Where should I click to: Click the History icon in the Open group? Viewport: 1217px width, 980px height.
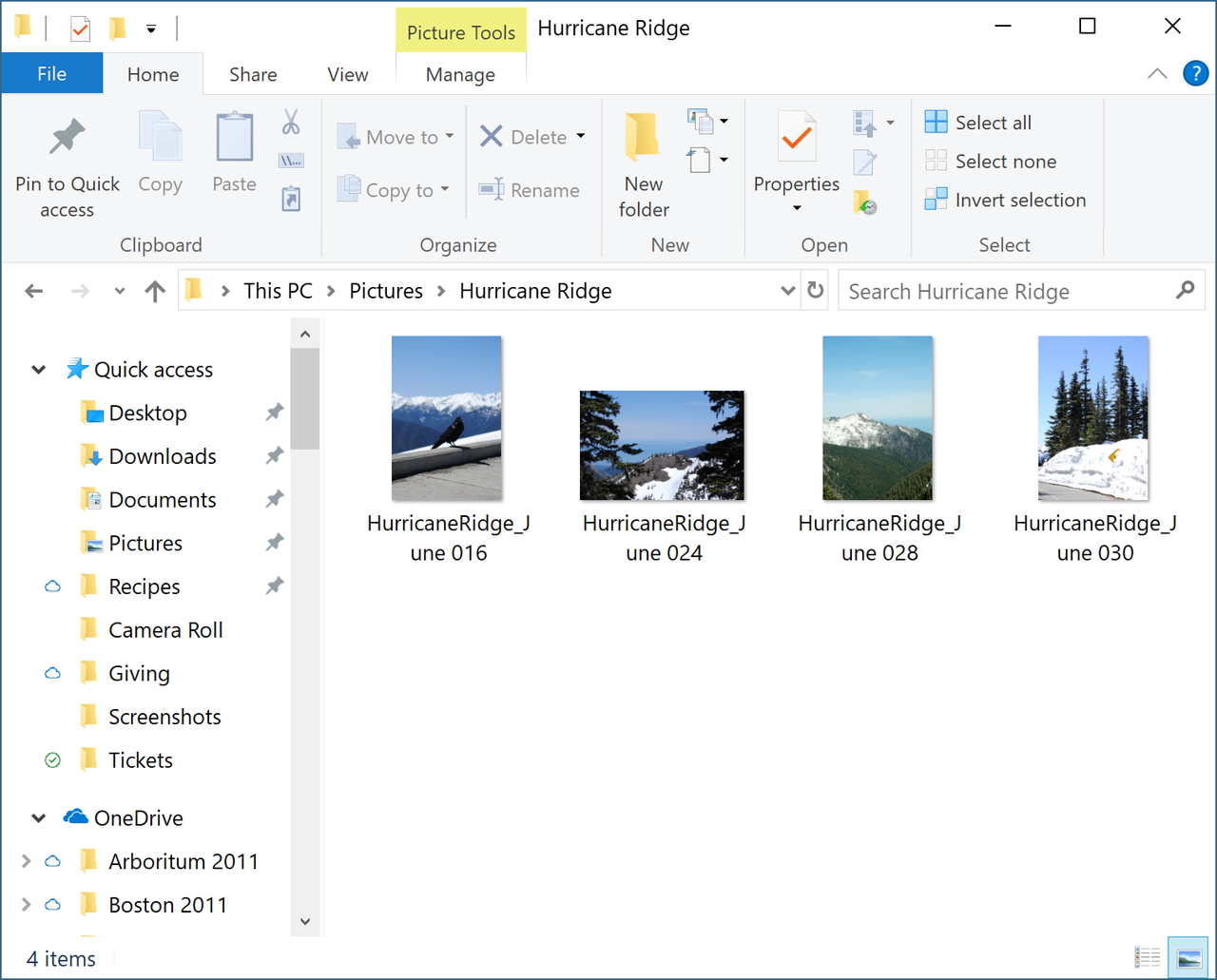[865, 202]
